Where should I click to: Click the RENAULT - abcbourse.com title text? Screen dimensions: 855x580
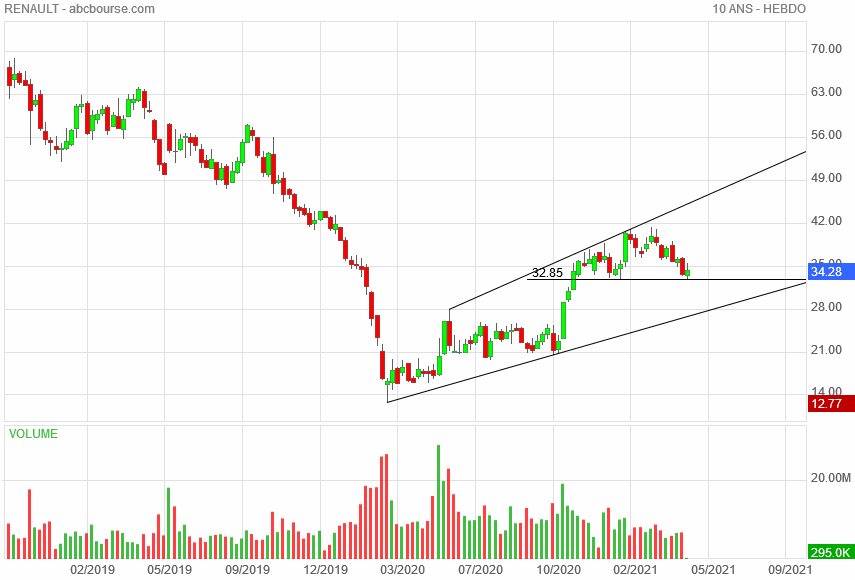[80, 9]
